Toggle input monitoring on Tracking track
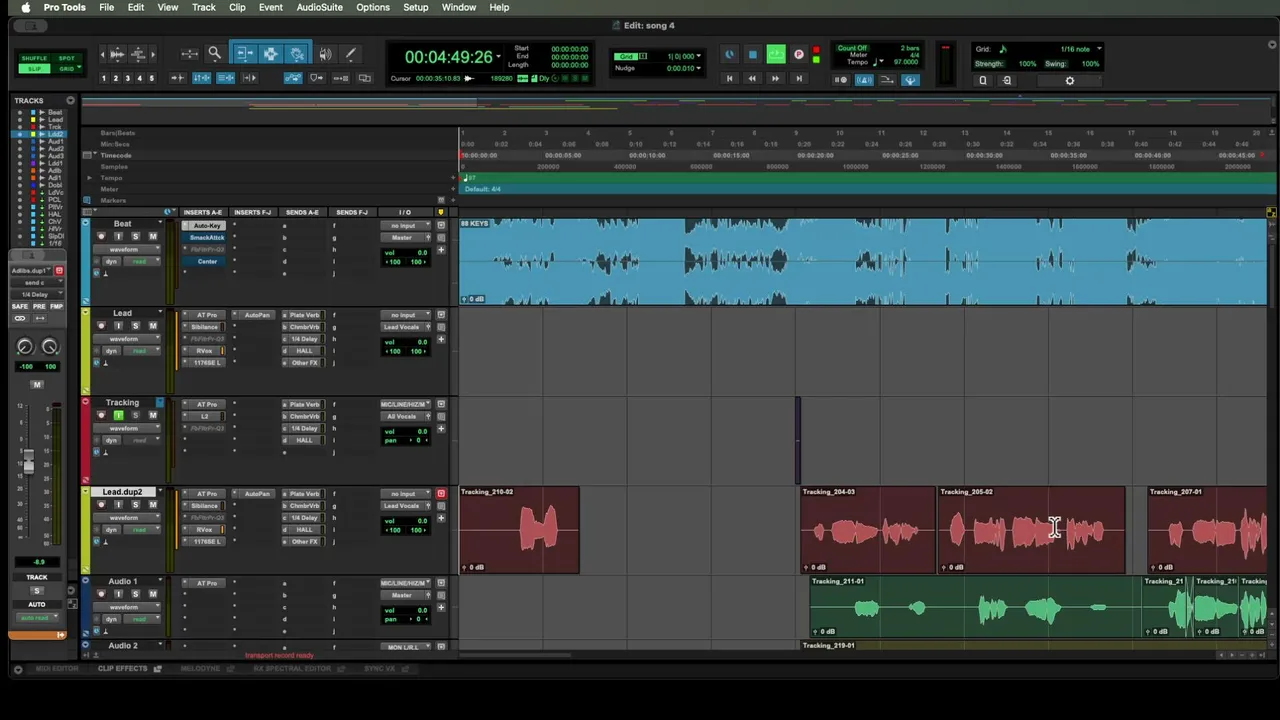Image resolution: width=1280 pixels, height=720 pixels. pos(118,415)
